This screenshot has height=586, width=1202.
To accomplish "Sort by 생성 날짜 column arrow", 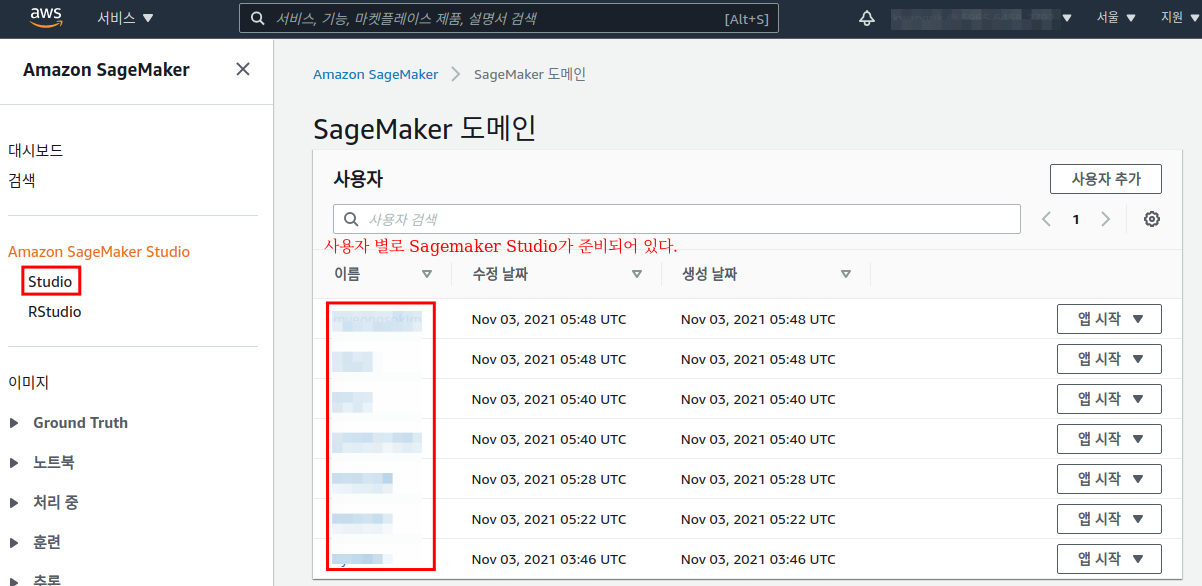I will 846,274.
